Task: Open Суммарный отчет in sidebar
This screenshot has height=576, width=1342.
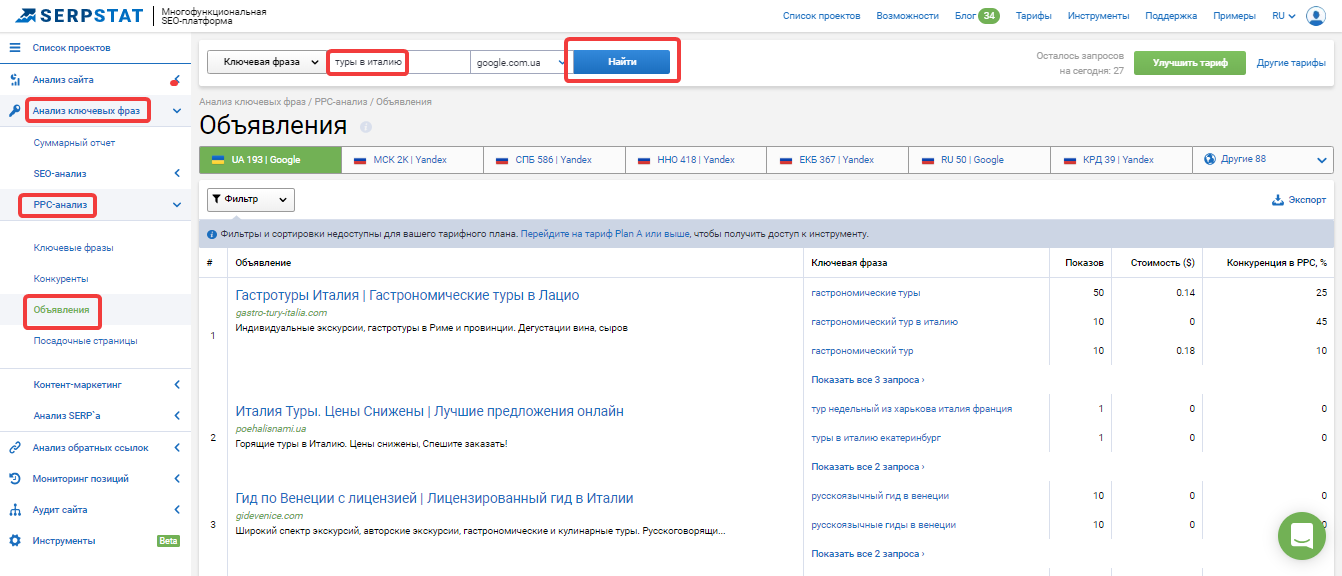Action: [x=74, y=143]
